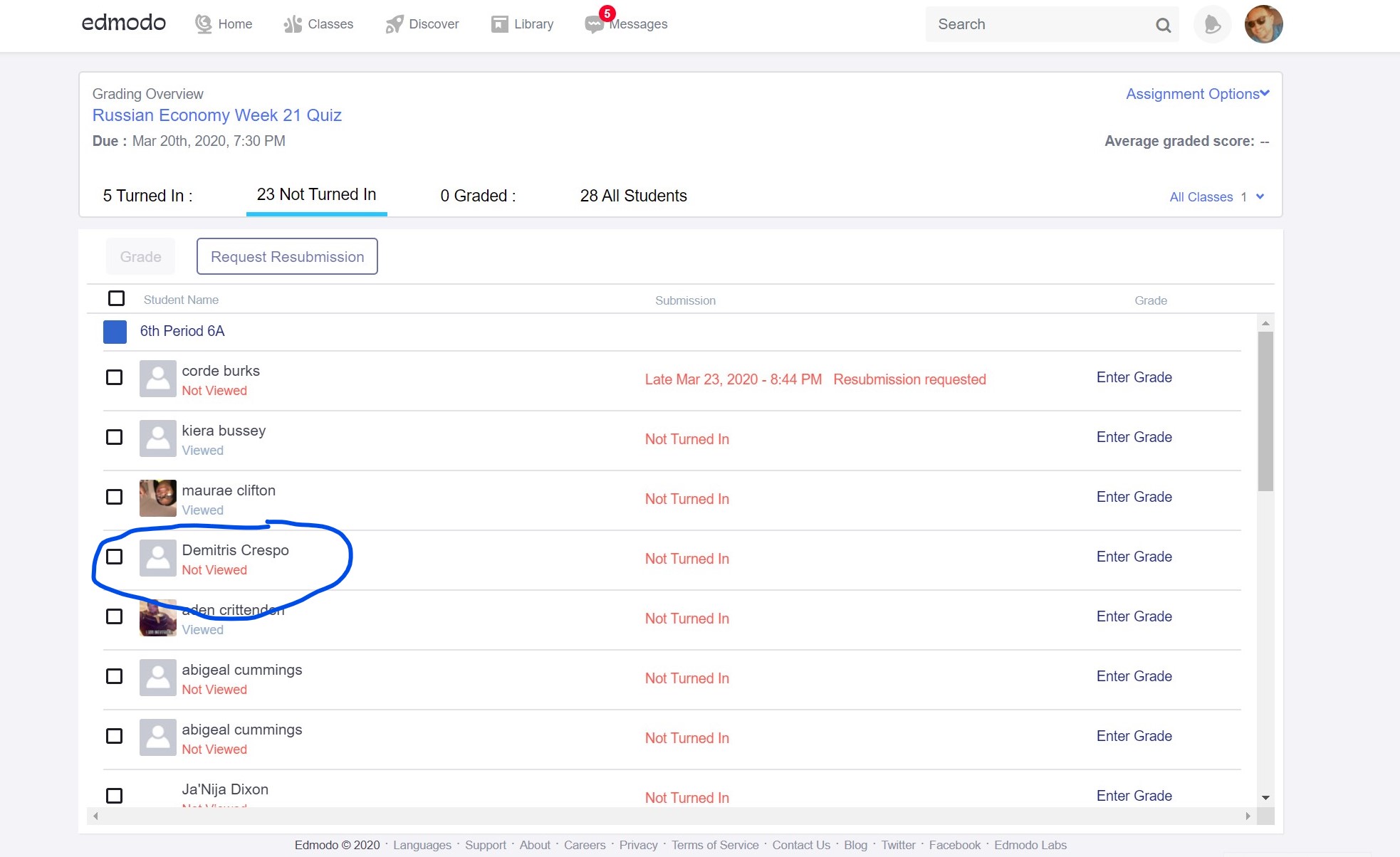The width and height of the screenshot is (1400, 857).
Task: Click scrollbar down arrow in student list
Action: point(1265,797)
